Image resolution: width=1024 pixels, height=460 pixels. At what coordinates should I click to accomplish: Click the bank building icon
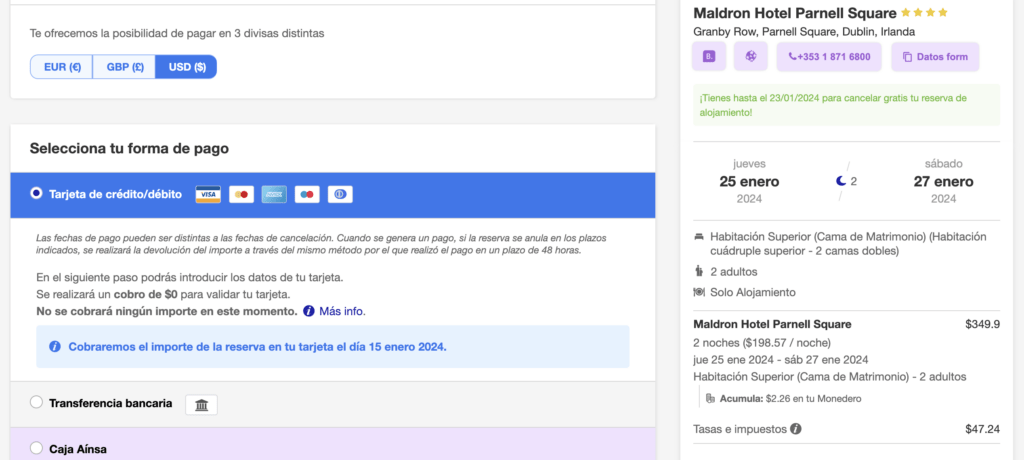click(202, 405)
